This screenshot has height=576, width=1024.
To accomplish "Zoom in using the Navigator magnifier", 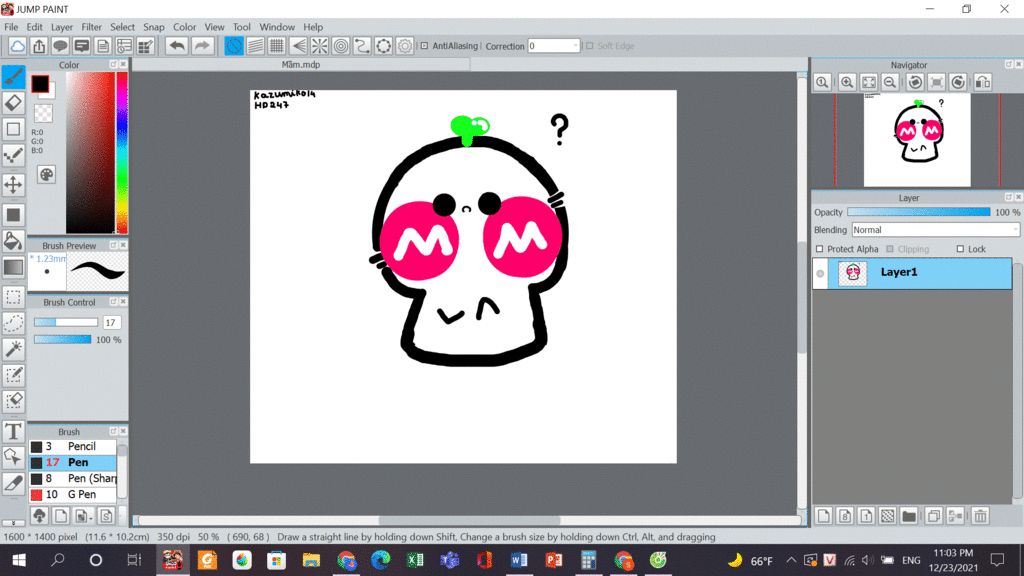I will coord(847,82).
